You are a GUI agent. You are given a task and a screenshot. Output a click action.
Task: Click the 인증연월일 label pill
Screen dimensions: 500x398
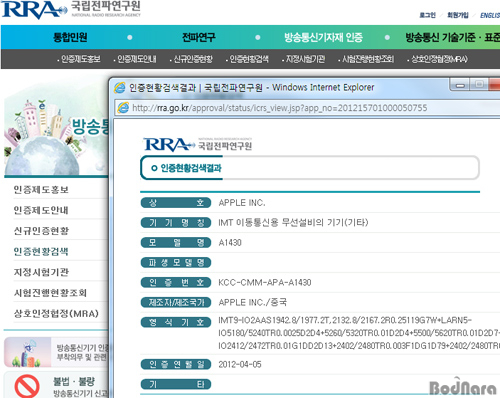click(x=176, y=364)
